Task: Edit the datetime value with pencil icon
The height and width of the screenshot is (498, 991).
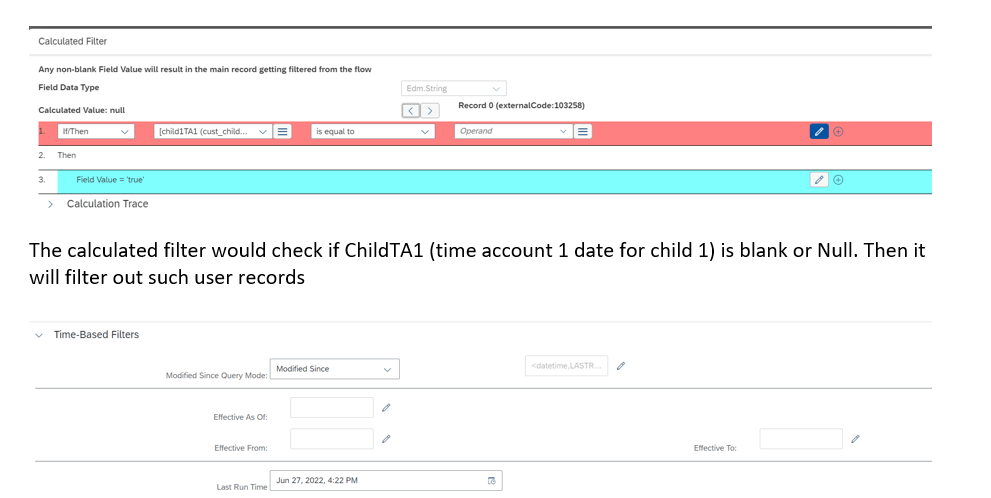Action: [x=621, y=366]
